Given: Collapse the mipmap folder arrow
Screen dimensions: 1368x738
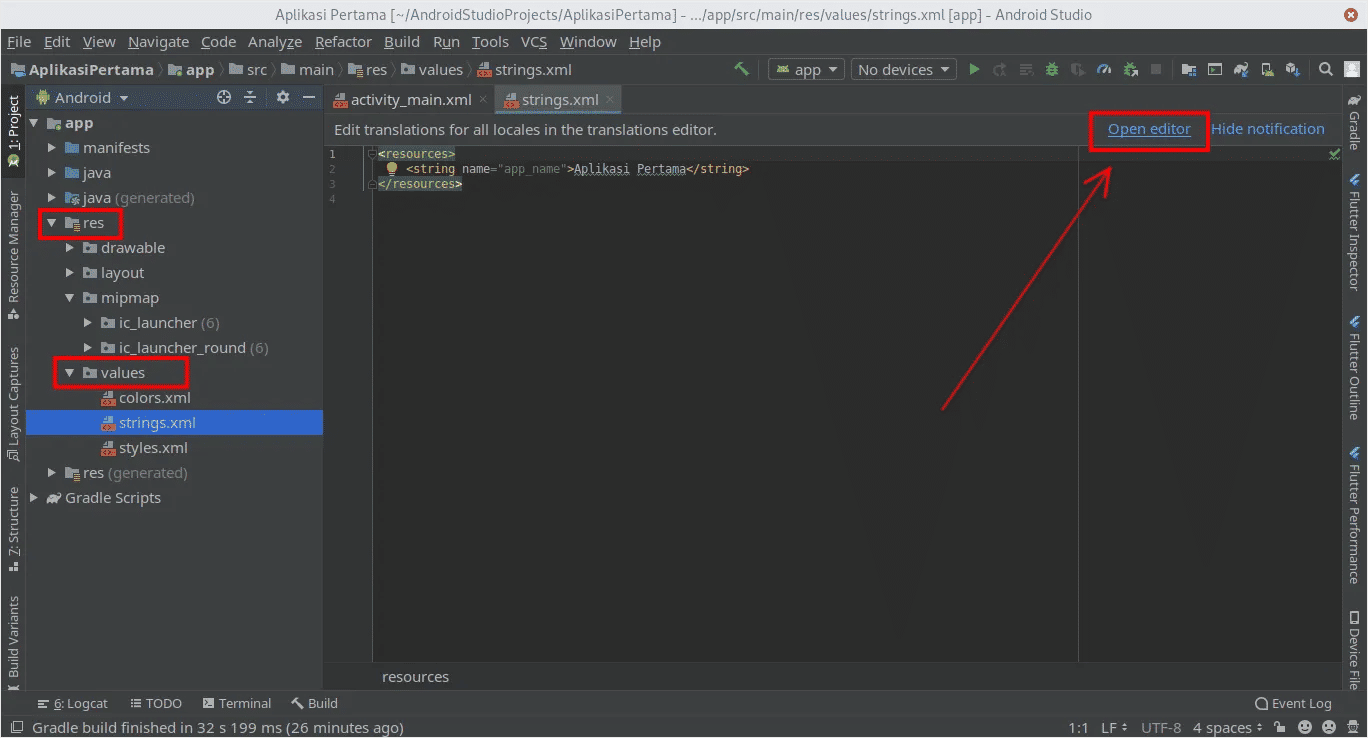Looking at the screenshot, I should [70, 298].
